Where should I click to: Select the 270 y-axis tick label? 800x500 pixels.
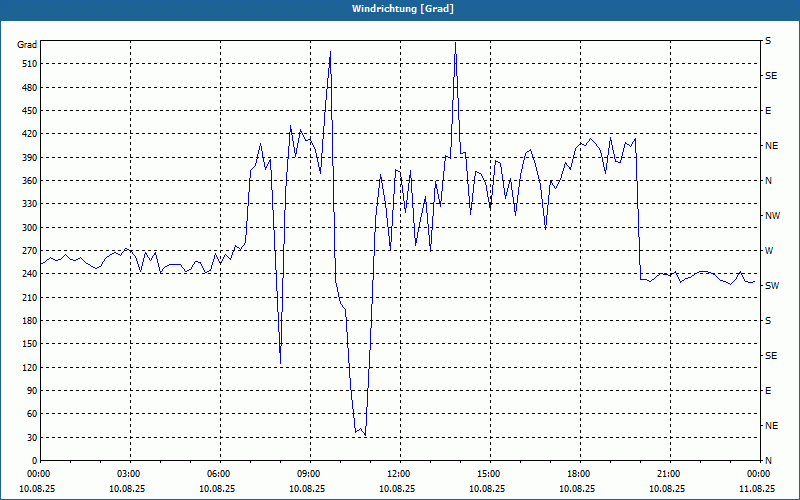coord(31,251)
